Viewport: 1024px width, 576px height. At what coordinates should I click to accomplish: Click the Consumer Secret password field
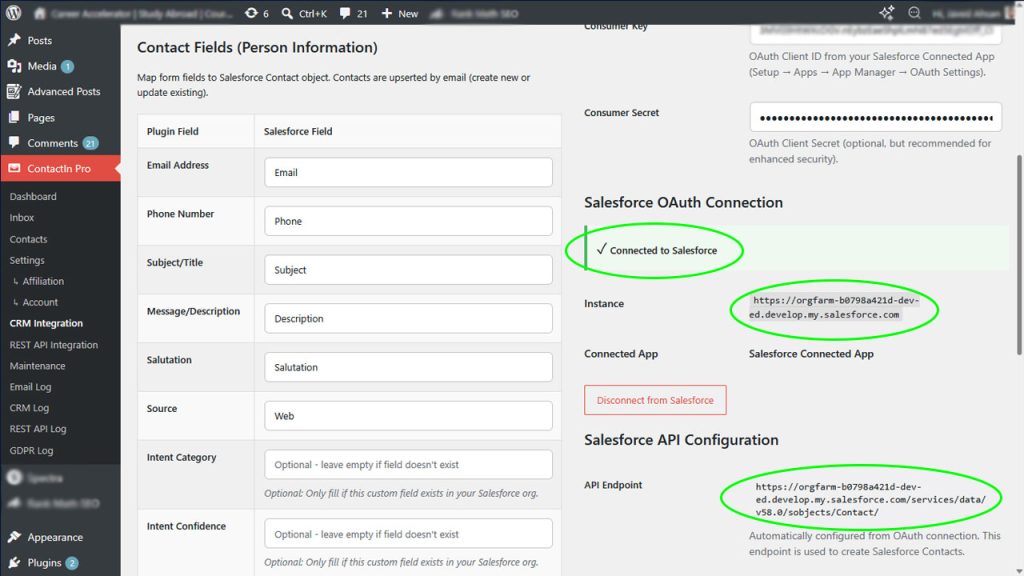(875, 118)
